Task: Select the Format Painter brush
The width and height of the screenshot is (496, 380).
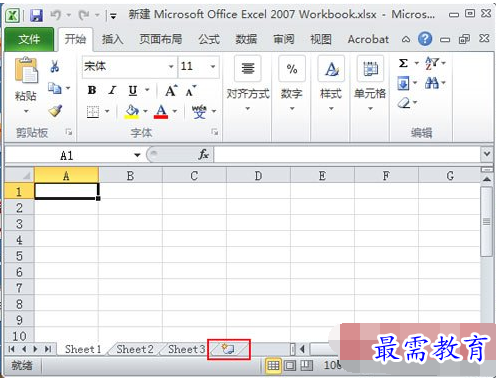Action: 55,111
